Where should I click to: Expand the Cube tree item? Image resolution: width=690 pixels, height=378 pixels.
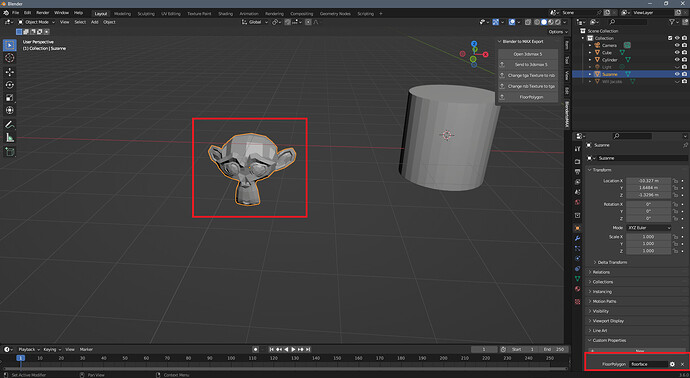[x=590, y=52]
